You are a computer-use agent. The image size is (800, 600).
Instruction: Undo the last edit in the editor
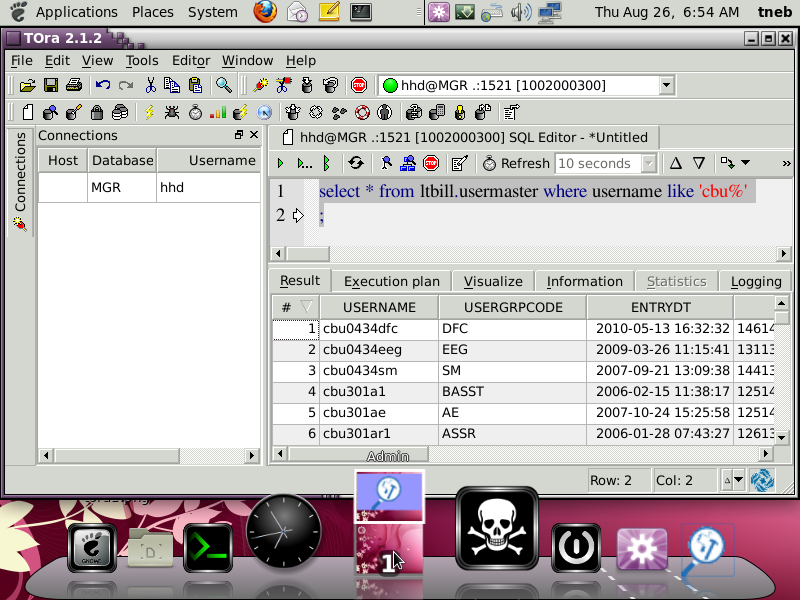[x=102, y=85]
